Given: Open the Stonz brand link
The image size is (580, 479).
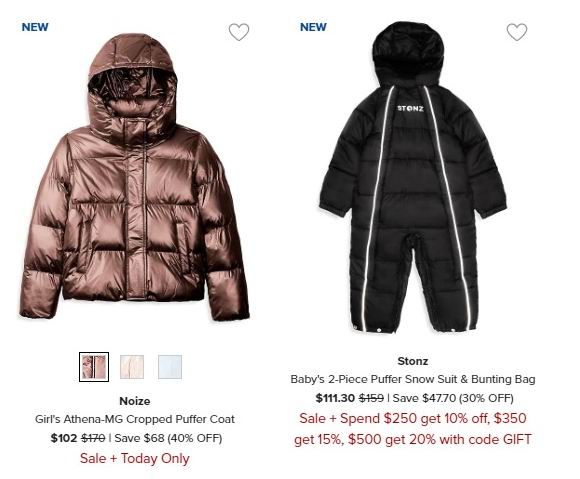Looking at the screenshot, I should coord(413,361).
